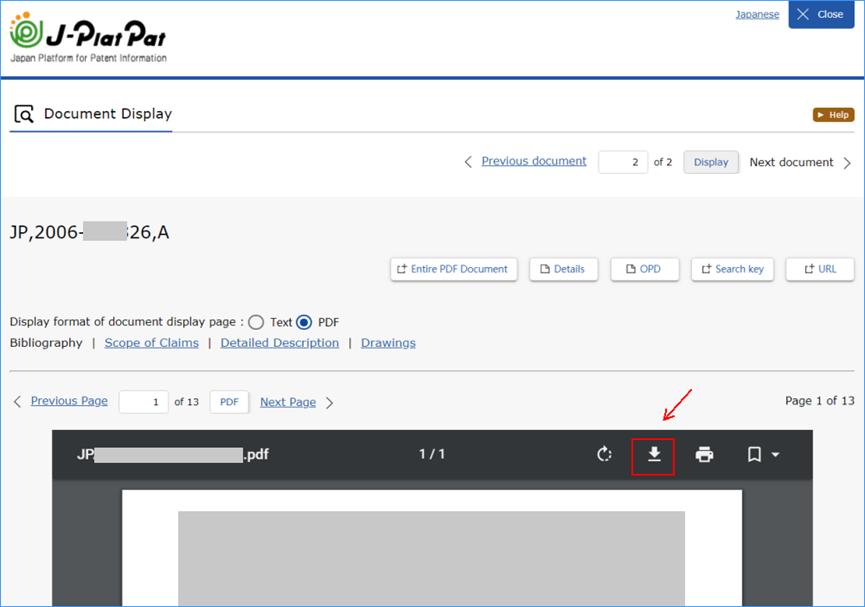Rotate the PDF page clockwise
This screenshot has width=865, height=607.
[605, 454]
